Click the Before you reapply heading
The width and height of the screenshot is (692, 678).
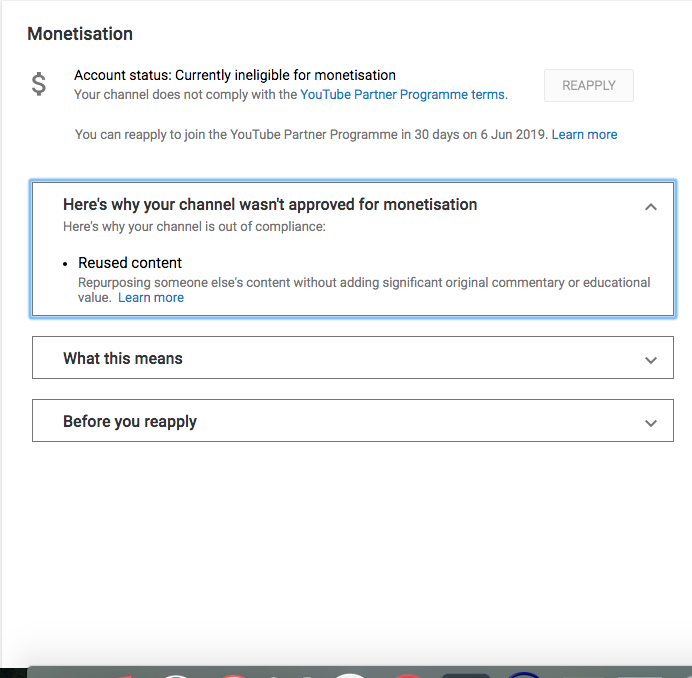click(x=130, y=422)
